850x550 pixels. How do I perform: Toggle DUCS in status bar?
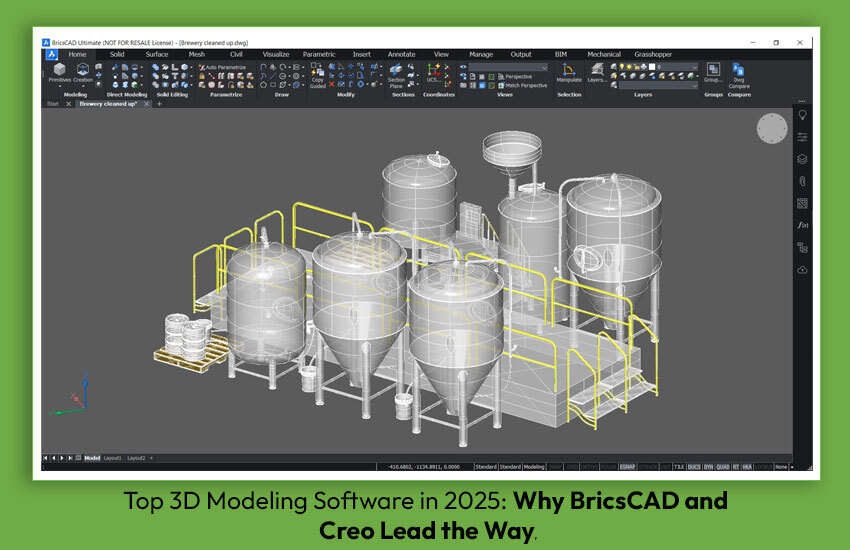pos(694,467)
